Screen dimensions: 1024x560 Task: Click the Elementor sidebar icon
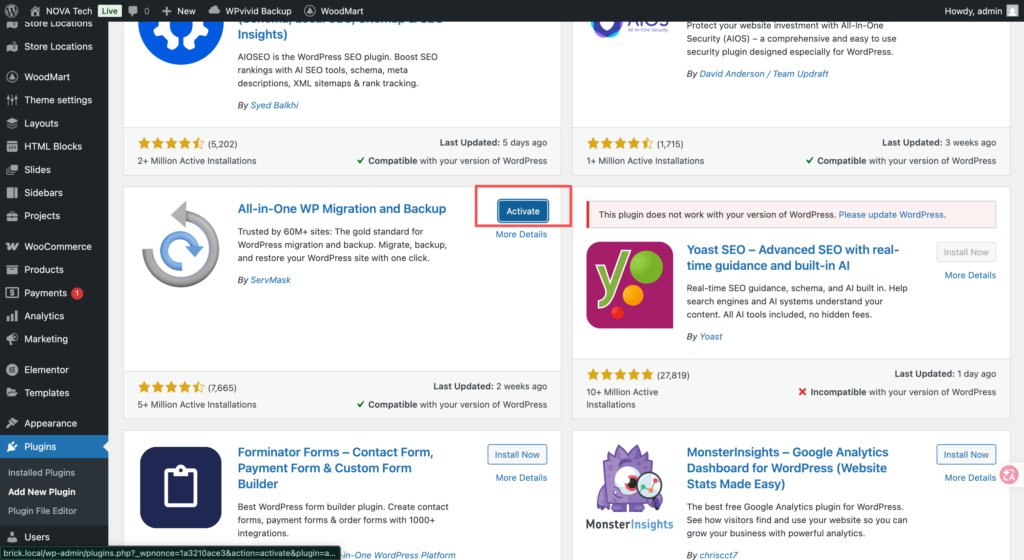click(x=12, y=369)
